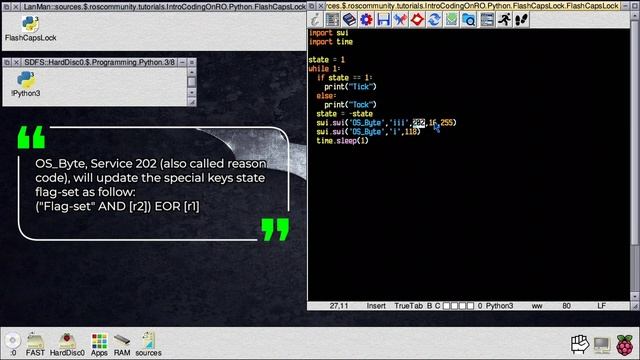640x360 pixels.
Task: Click the editor window's scroll-down arrow
Action: [x=635, y=297]
